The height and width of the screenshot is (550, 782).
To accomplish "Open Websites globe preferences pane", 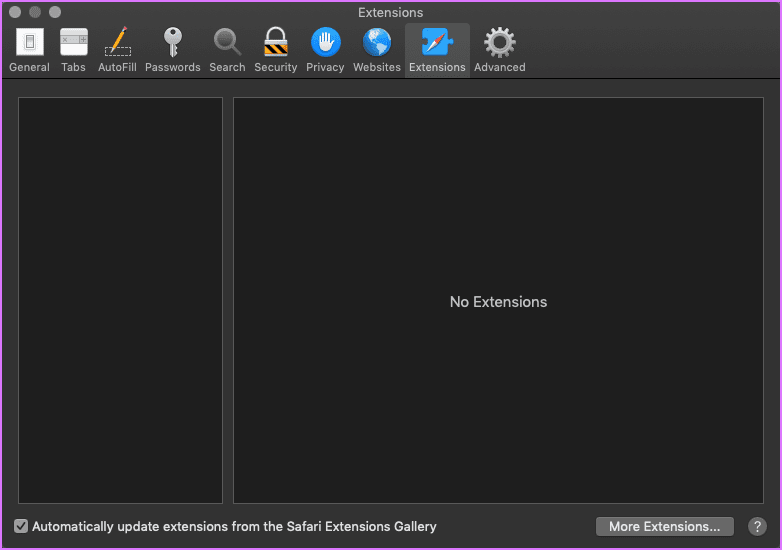I will tap(377, 50).
